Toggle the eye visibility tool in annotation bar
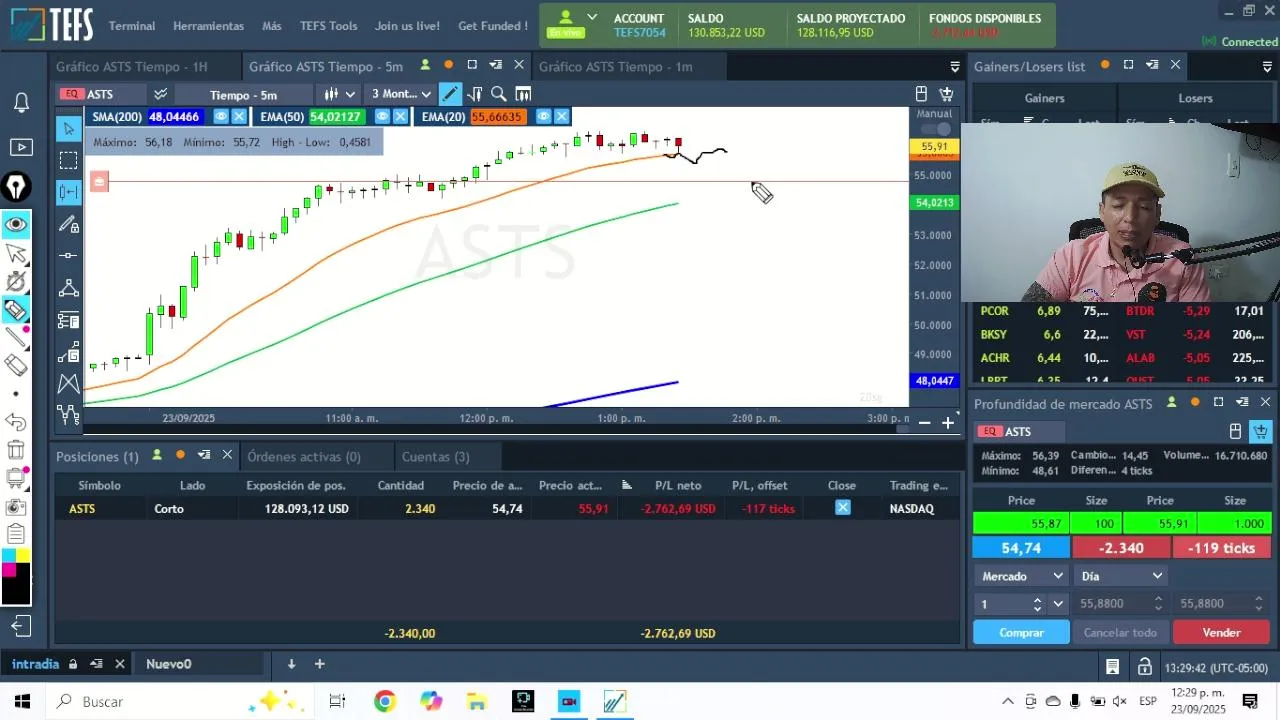The height and width of the screenshot is (720, 1280). 16,224
